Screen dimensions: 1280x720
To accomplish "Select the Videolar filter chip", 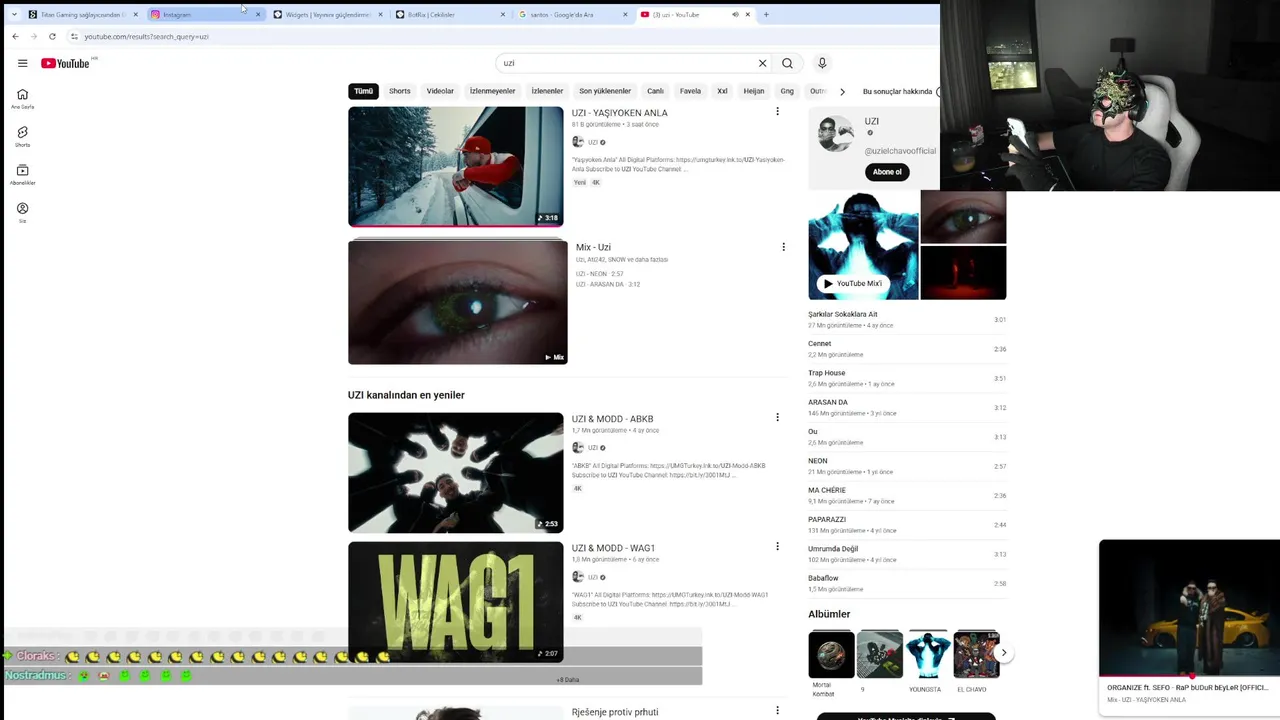I will pos(440,91).
